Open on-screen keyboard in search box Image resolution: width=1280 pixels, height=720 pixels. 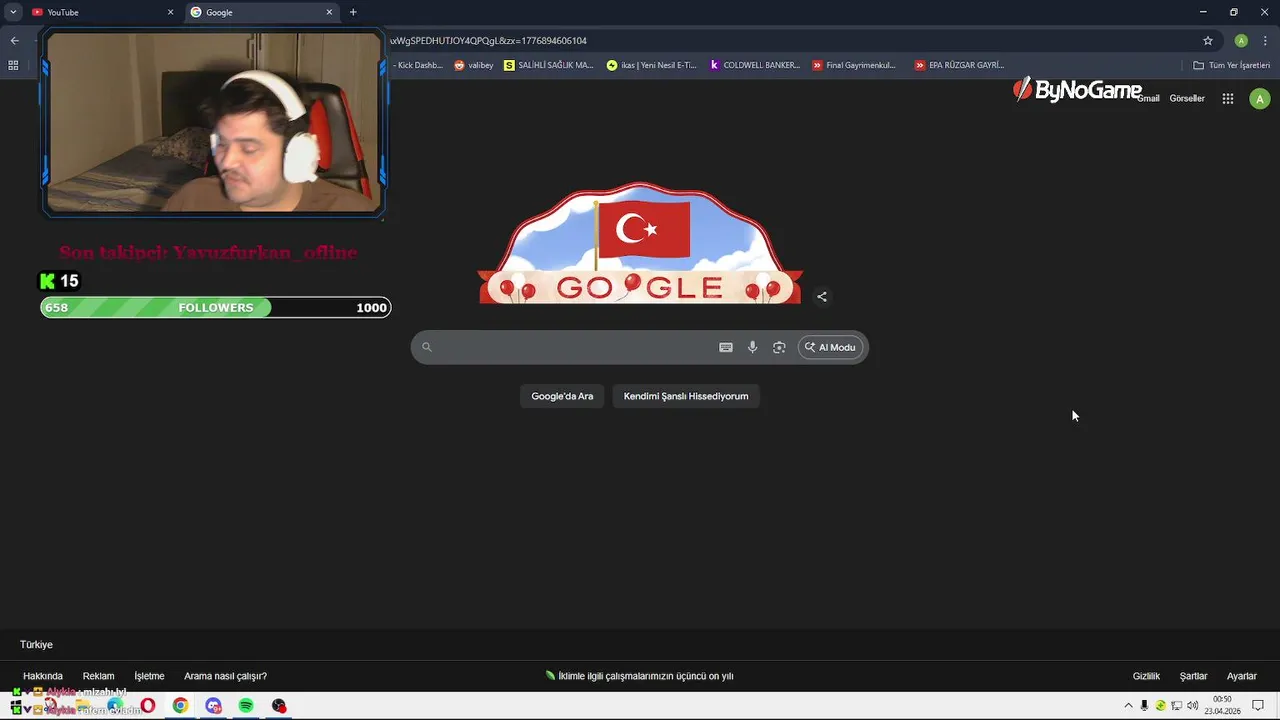point(726,347)
